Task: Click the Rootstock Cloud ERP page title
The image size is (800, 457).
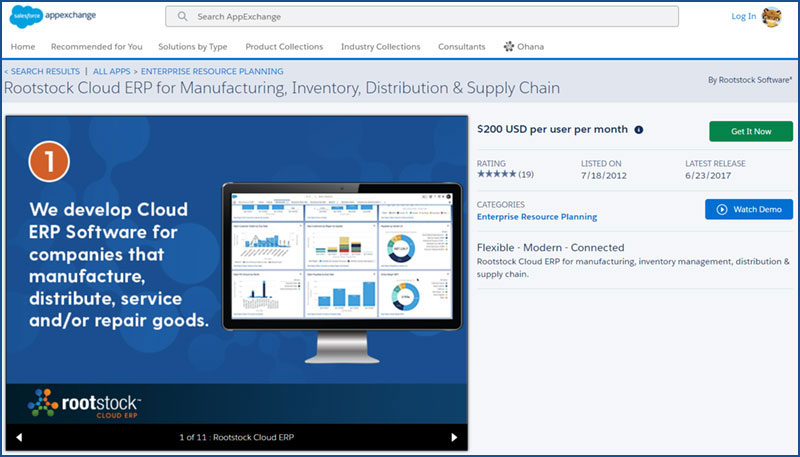Action: (x=282, y=88)
